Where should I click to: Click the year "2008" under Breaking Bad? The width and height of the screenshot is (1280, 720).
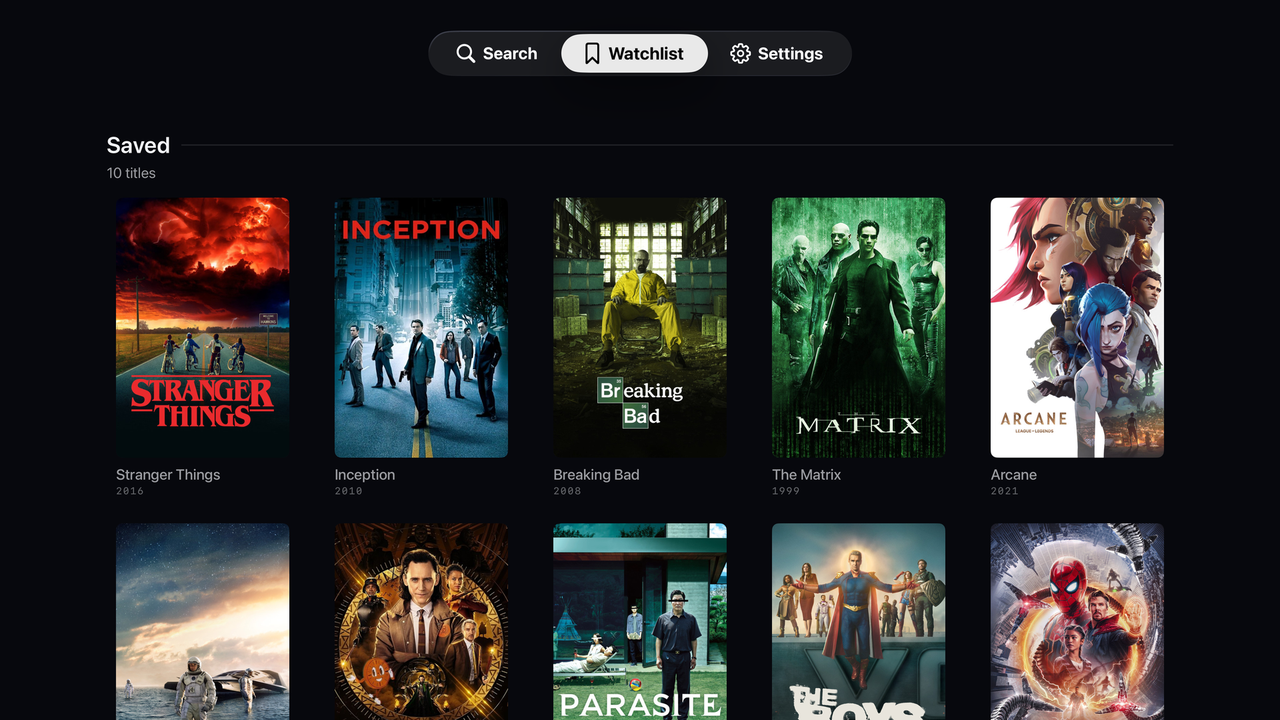click(568, 491)
